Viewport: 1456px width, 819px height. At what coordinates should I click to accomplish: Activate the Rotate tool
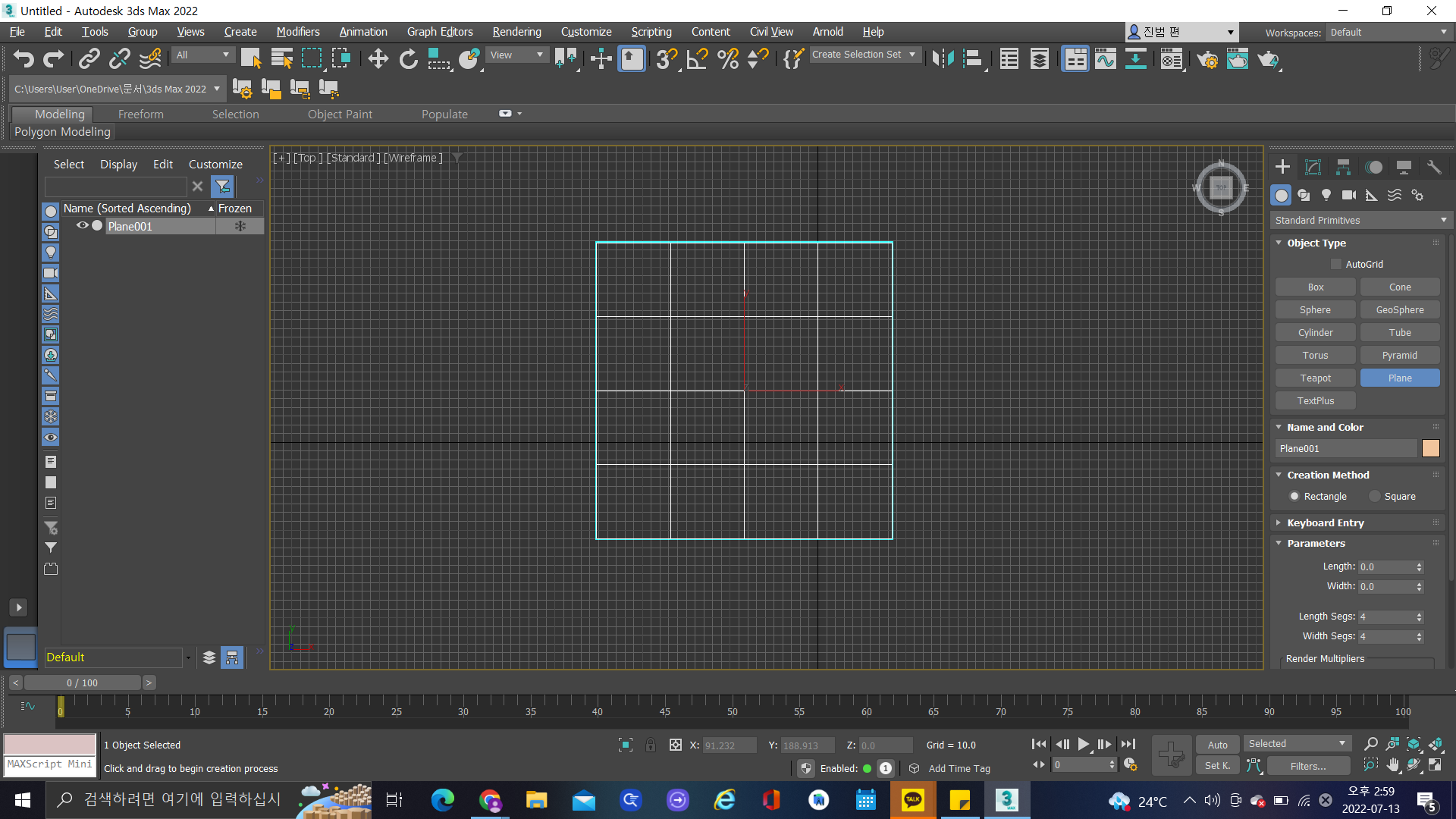(408, 59)
